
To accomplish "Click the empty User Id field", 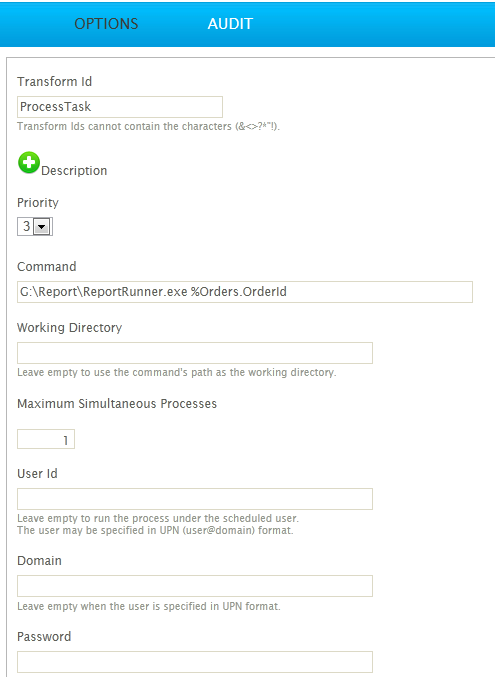I will (195, 499).
